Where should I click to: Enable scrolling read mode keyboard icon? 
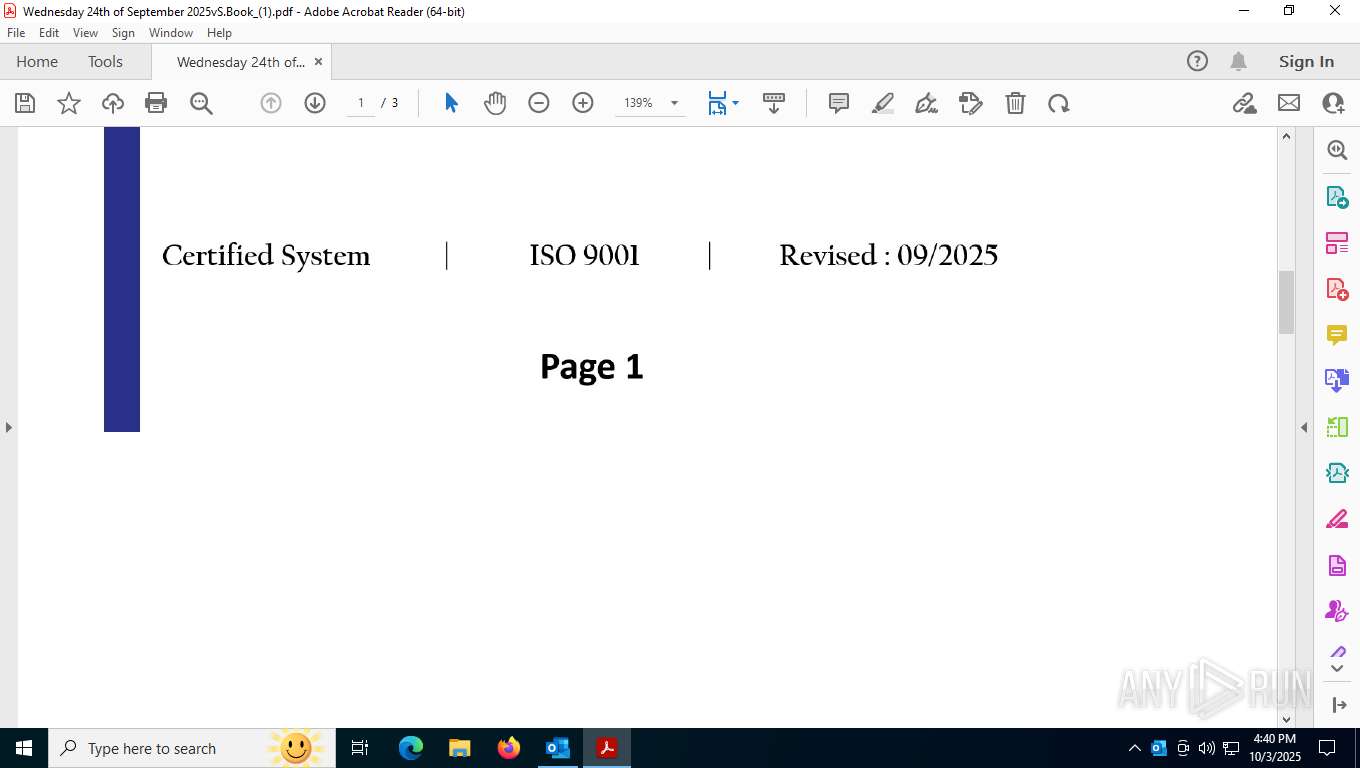[774, 103]
